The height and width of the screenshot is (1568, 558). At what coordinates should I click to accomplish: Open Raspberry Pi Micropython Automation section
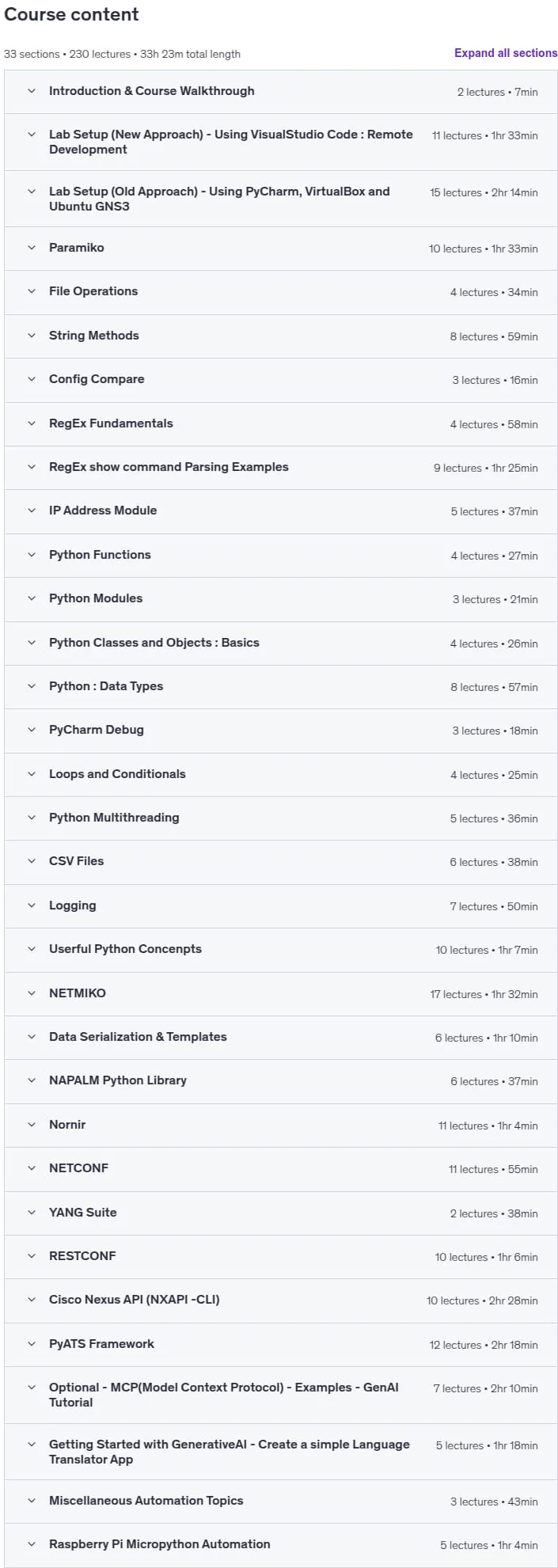point(281,1545)
